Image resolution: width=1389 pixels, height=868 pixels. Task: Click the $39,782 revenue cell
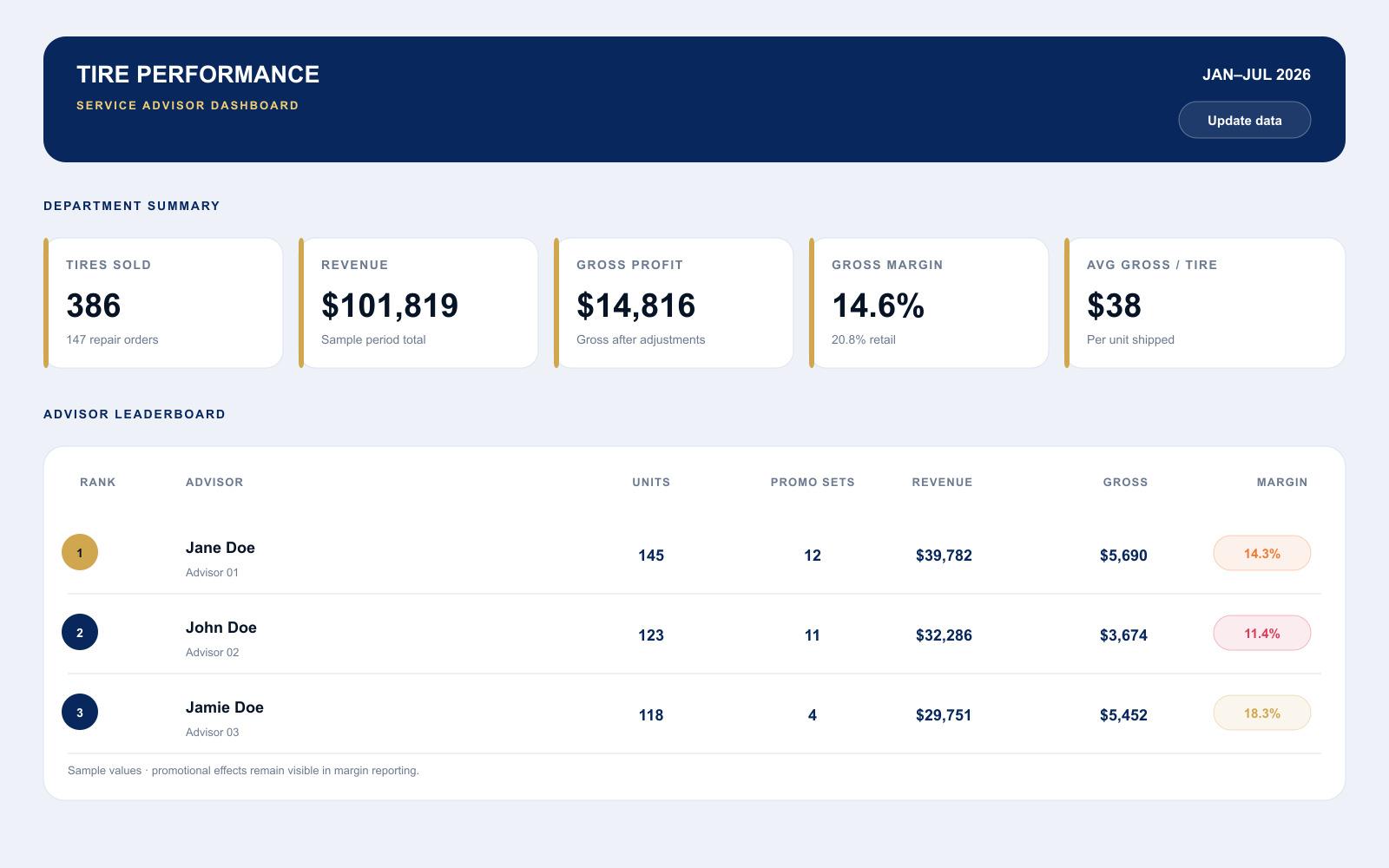944,556
